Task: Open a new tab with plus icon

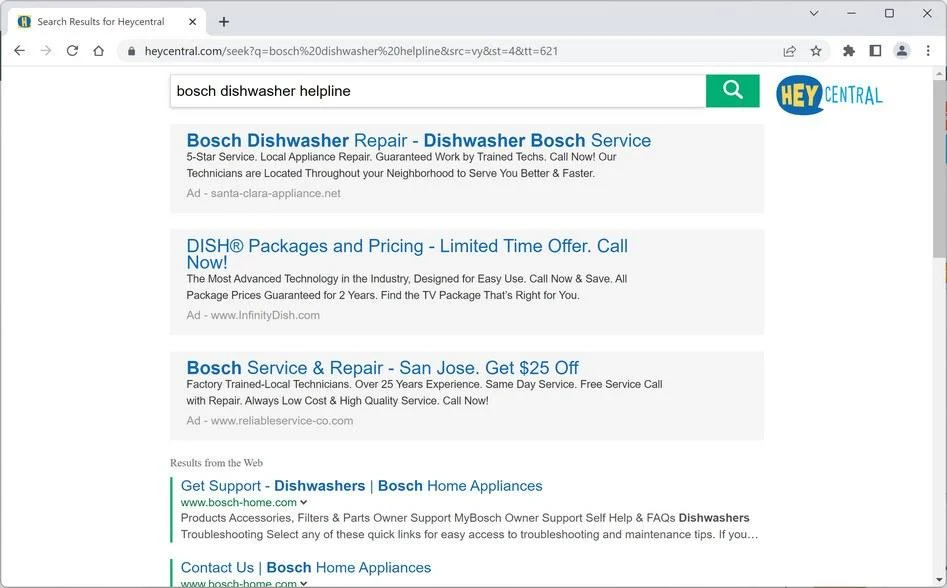Action: pyautogui.click(x=223, y=22)
